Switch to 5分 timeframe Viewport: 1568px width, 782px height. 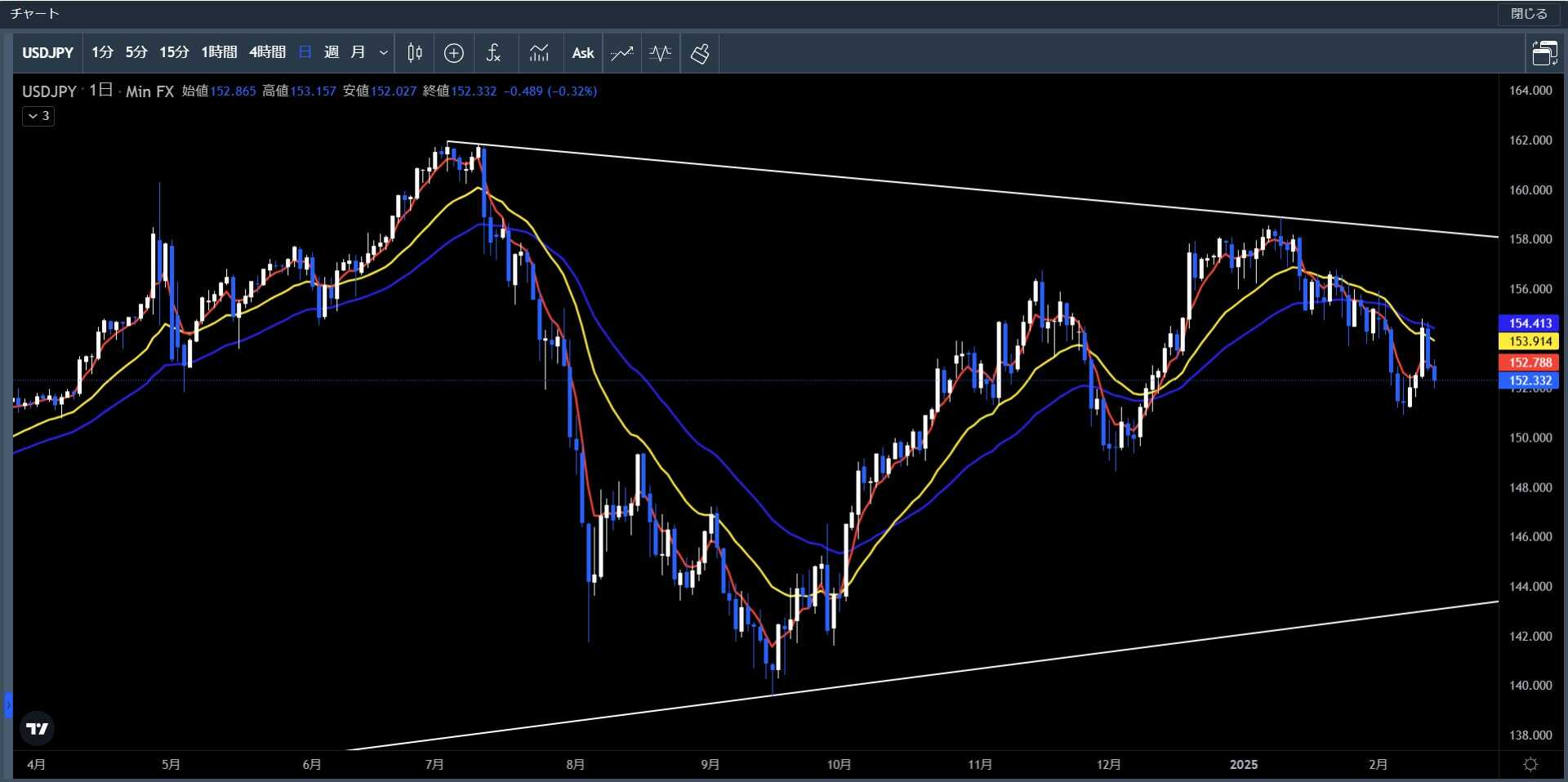point(136,52)
